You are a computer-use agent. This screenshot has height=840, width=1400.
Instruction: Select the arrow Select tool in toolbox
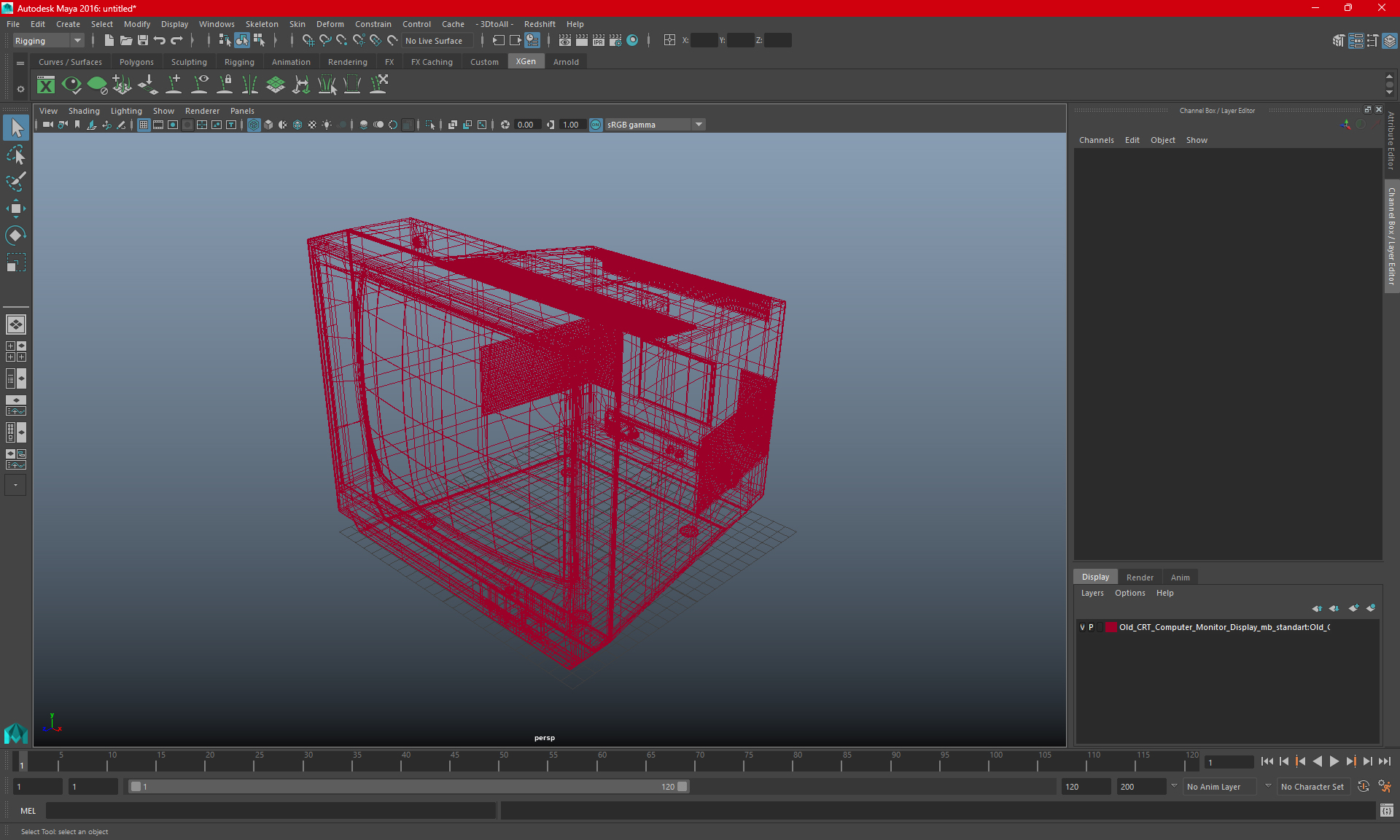coord(16,128)
